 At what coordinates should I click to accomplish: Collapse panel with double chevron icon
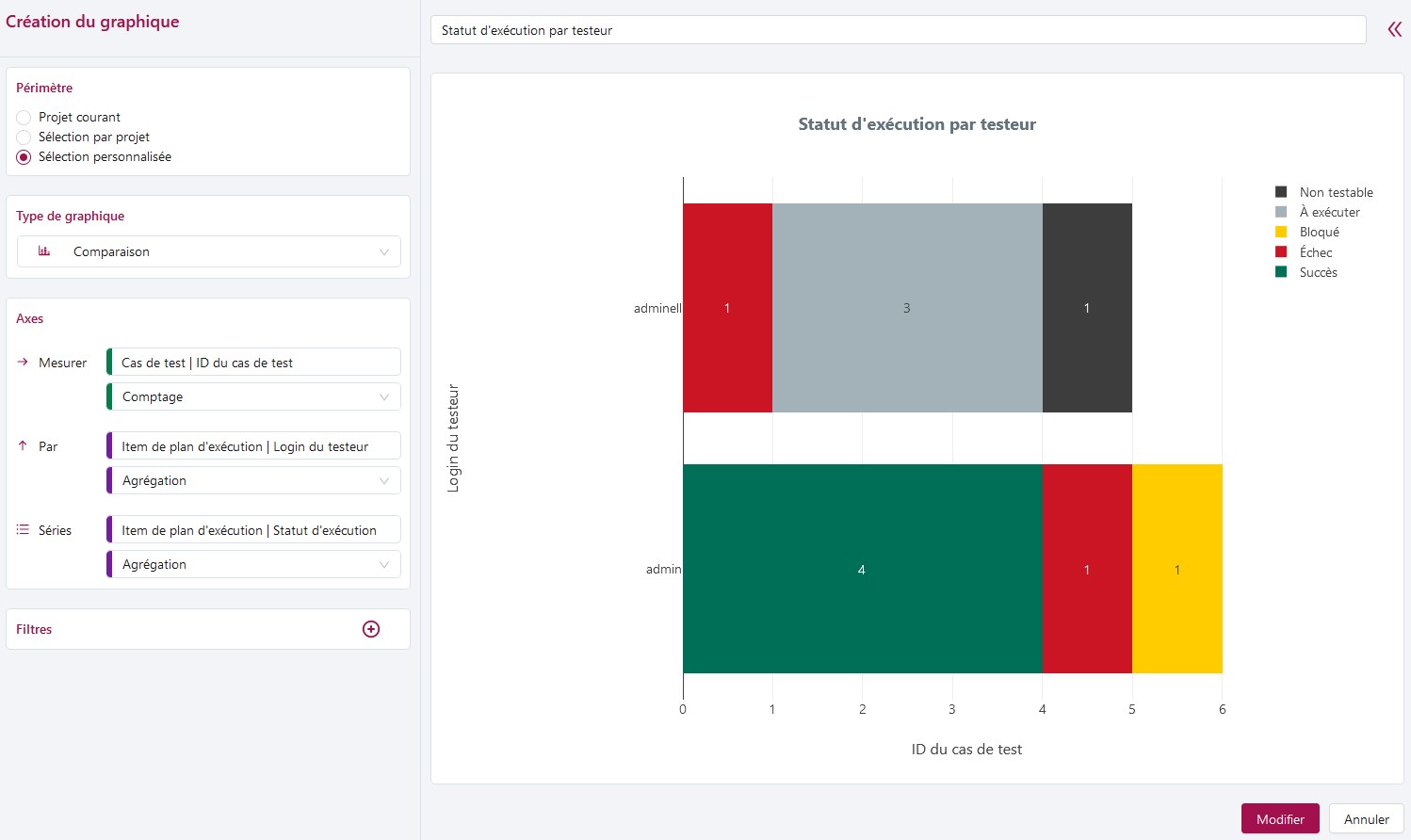pos(1394,30)
